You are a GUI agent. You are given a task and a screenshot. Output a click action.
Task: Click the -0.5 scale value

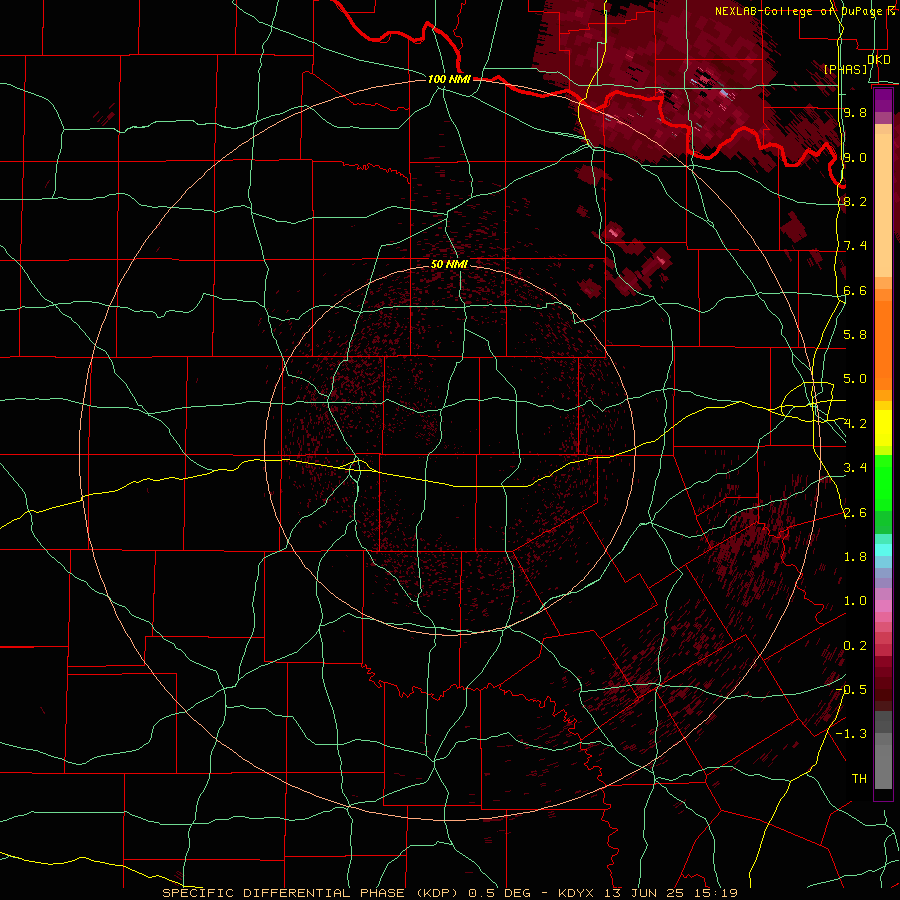click(851, 689)
